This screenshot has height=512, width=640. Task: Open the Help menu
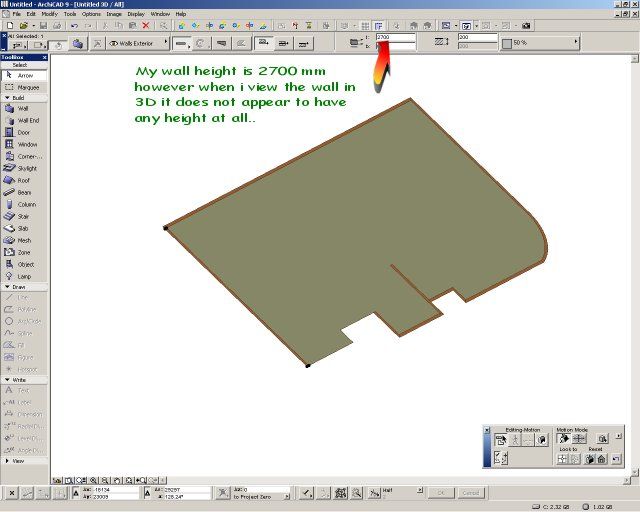(181, 14)
